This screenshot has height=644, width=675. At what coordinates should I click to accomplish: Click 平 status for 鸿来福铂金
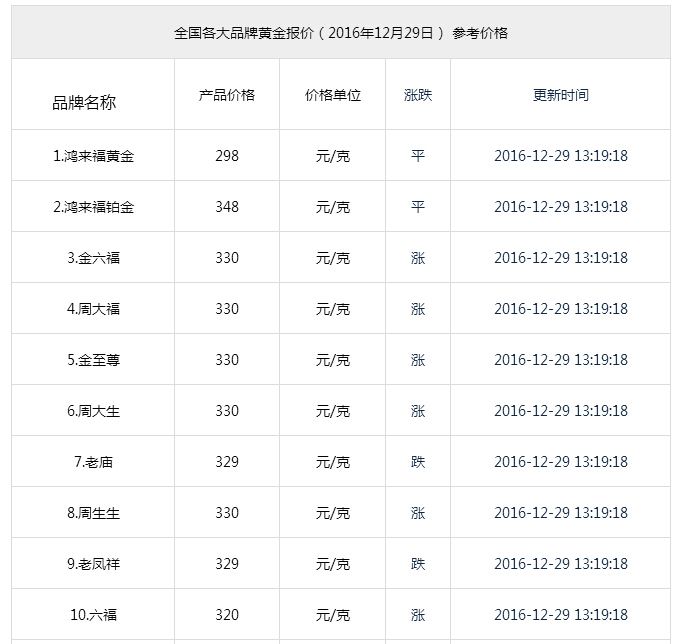418,207
